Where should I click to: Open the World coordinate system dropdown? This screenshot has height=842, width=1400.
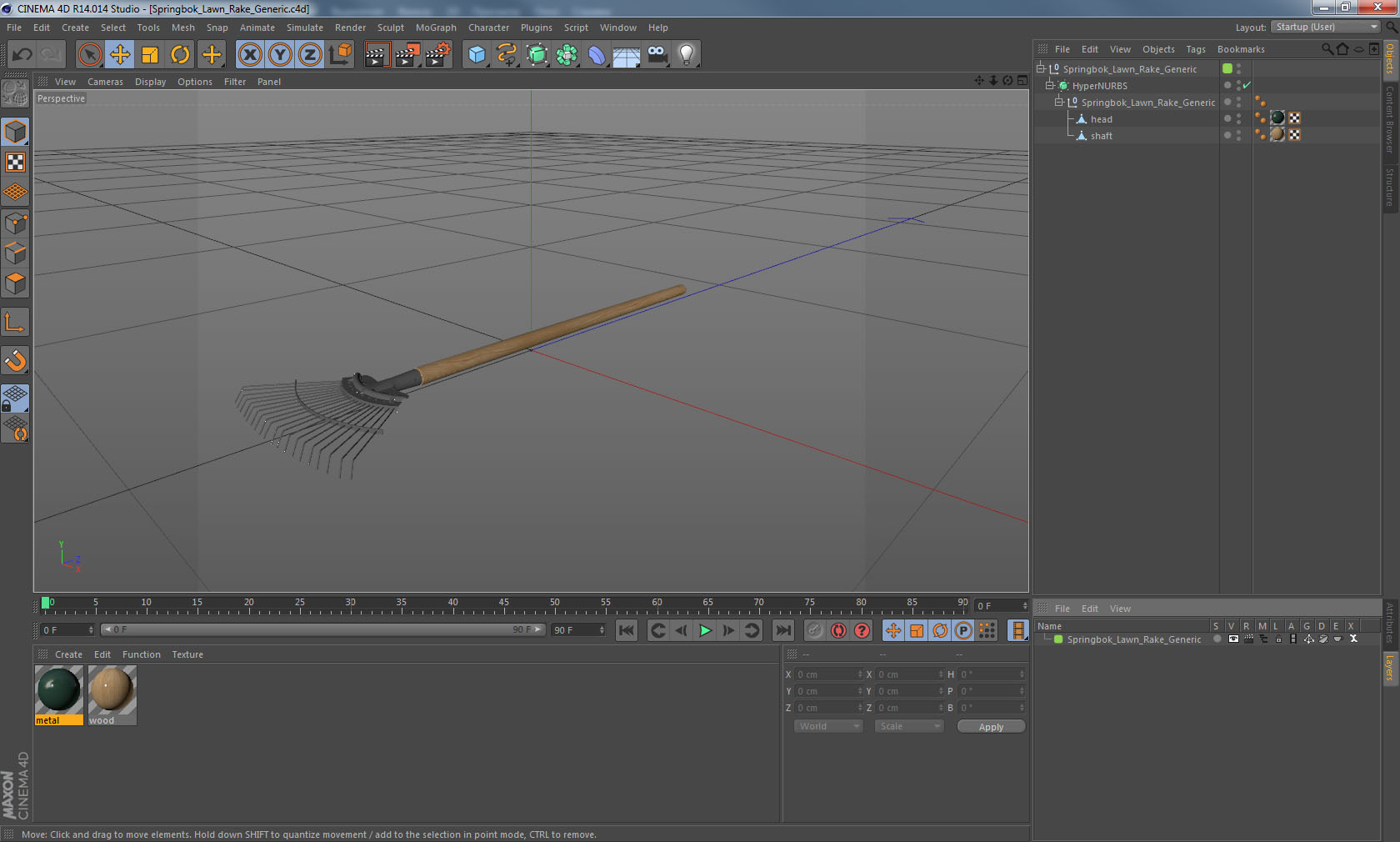tap(828, 726)
